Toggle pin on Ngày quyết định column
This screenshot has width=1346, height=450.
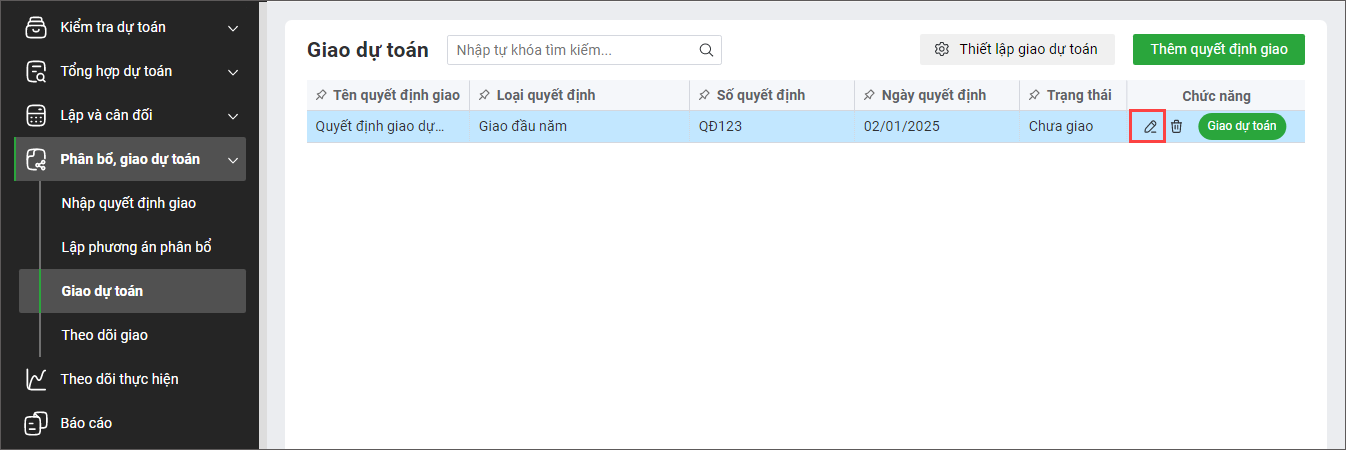(x=869, y=96)
